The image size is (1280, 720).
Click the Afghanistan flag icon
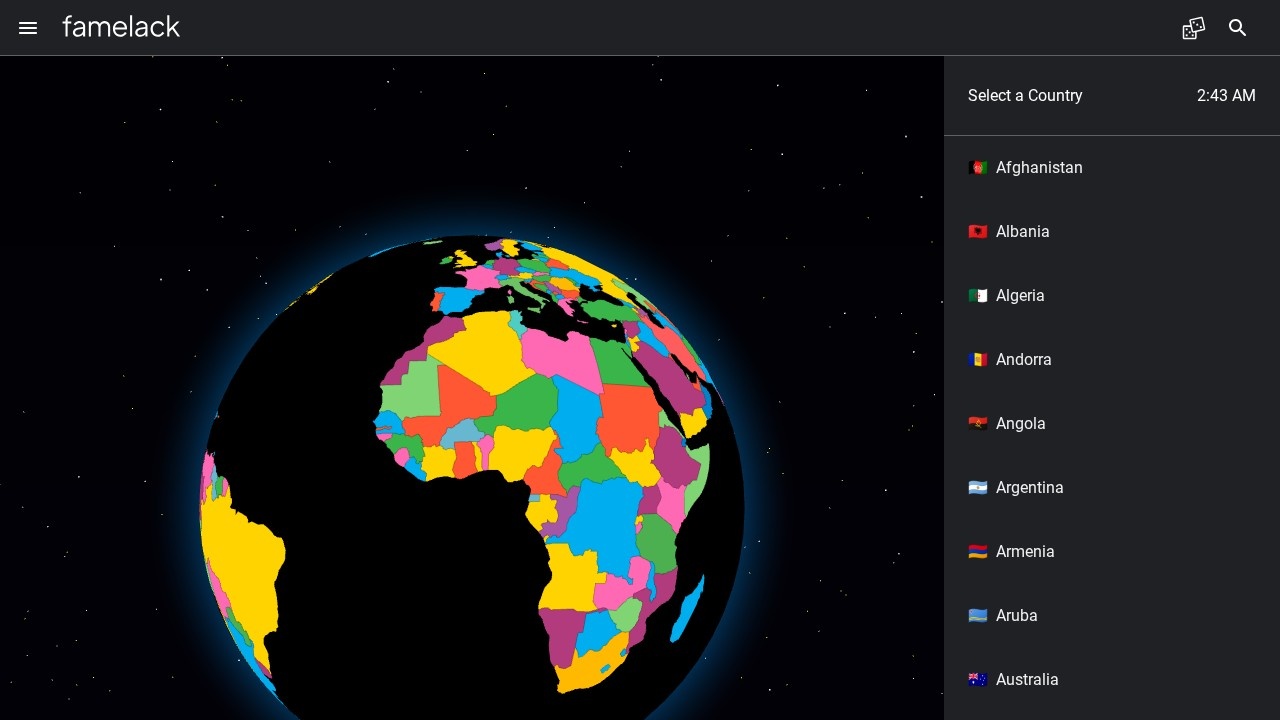978,168
